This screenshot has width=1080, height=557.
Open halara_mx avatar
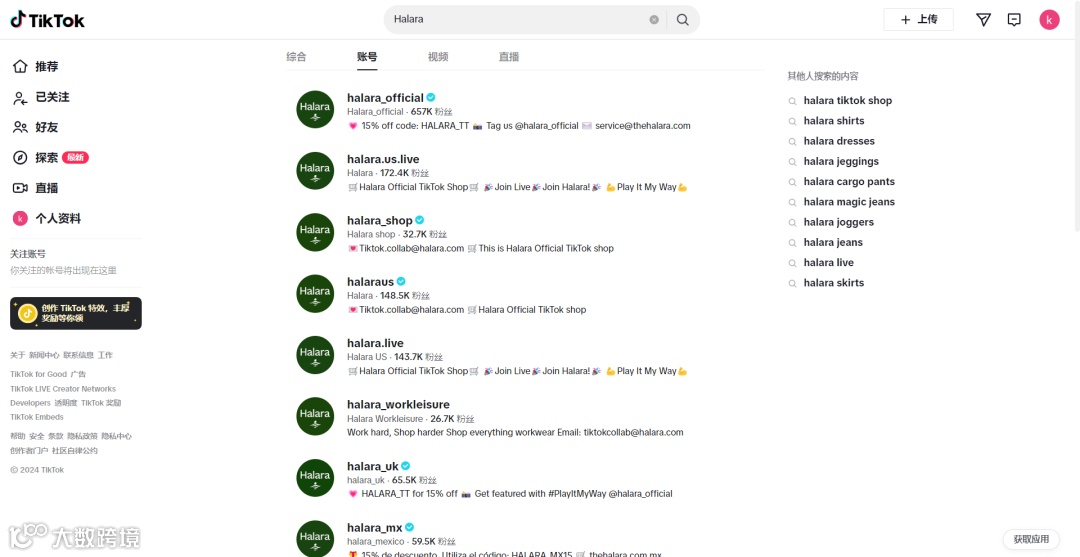point(315,538)
